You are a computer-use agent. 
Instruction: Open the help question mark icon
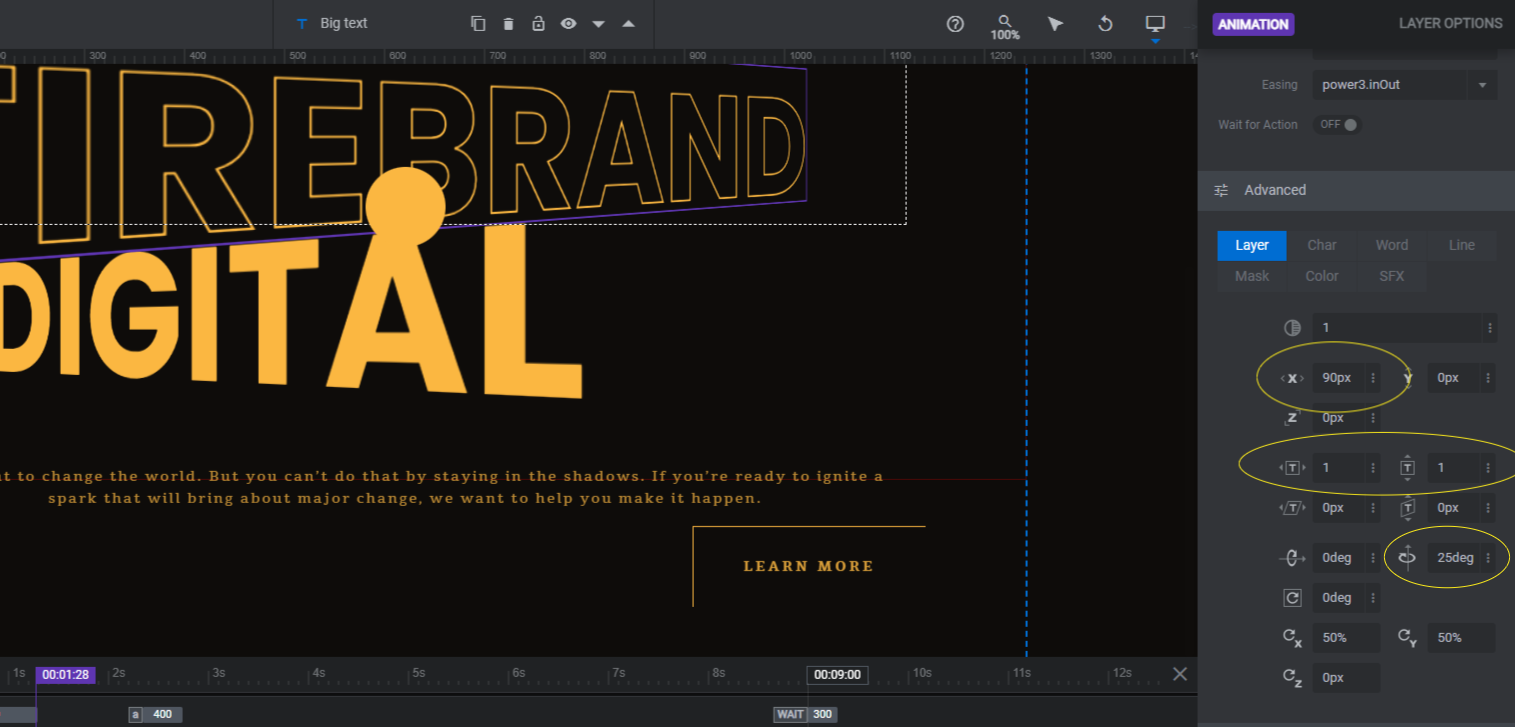(x=955, y=24)
